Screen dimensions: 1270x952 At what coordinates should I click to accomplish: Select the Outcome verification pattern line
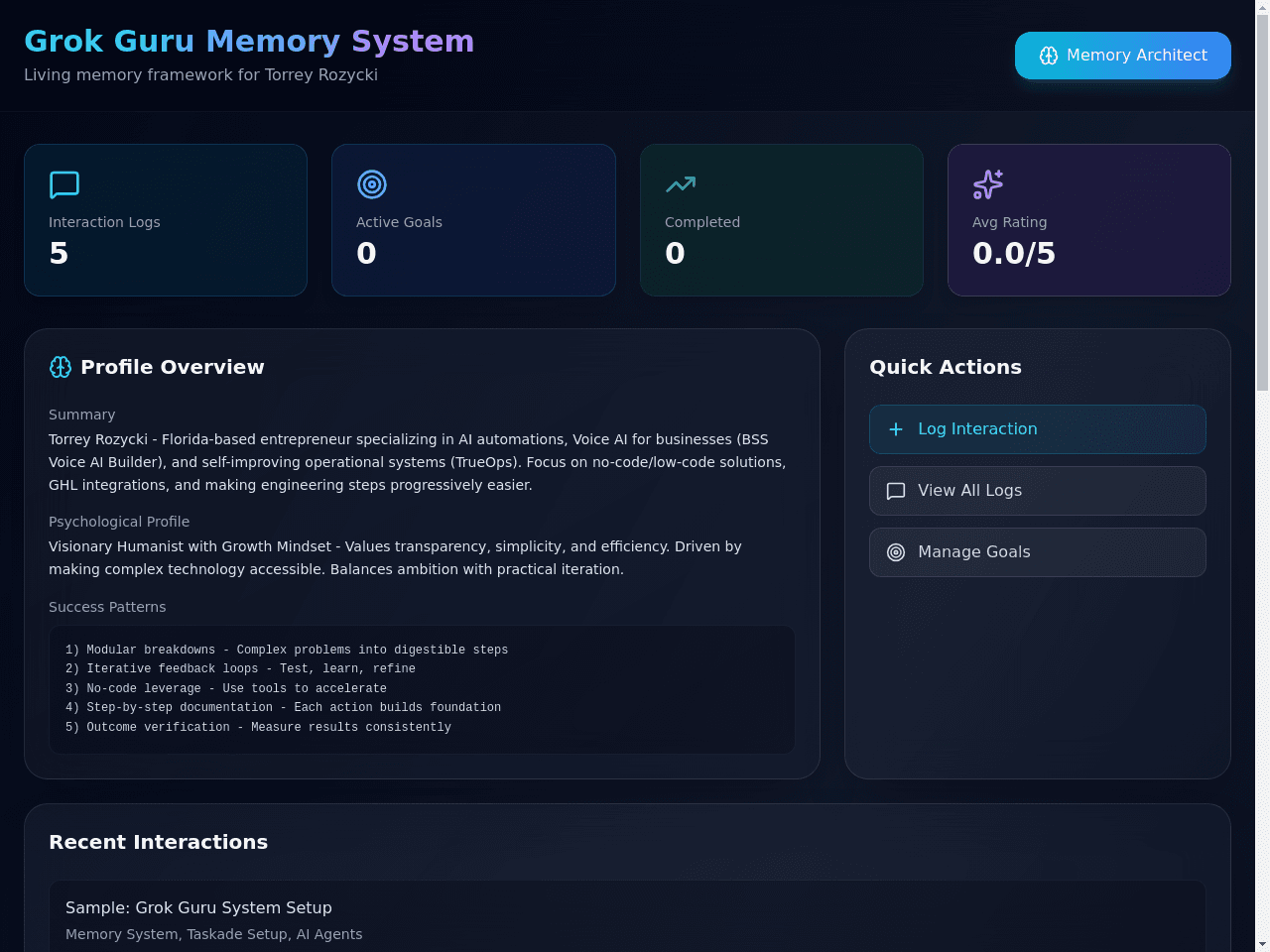click(258, 727)
